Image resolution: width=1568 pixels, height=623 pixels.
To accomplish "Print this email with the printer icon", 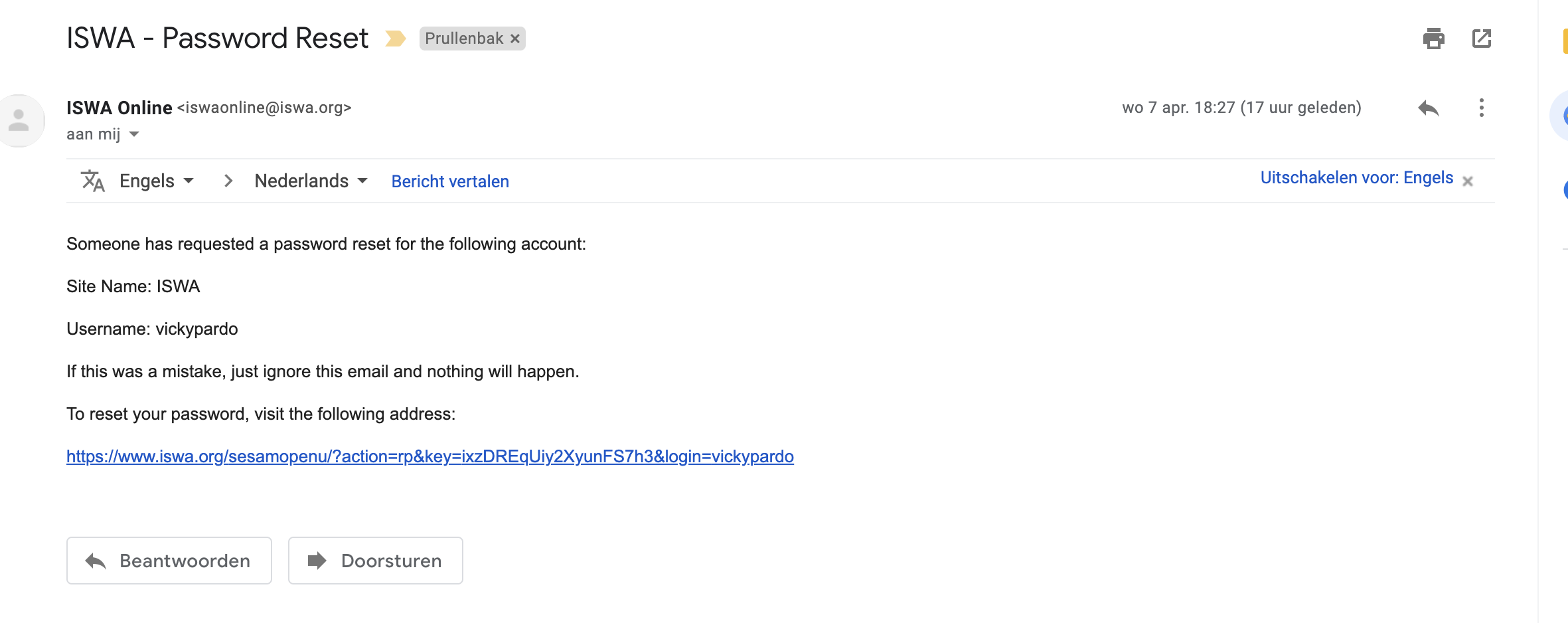I will click(x=1433, y=39).
